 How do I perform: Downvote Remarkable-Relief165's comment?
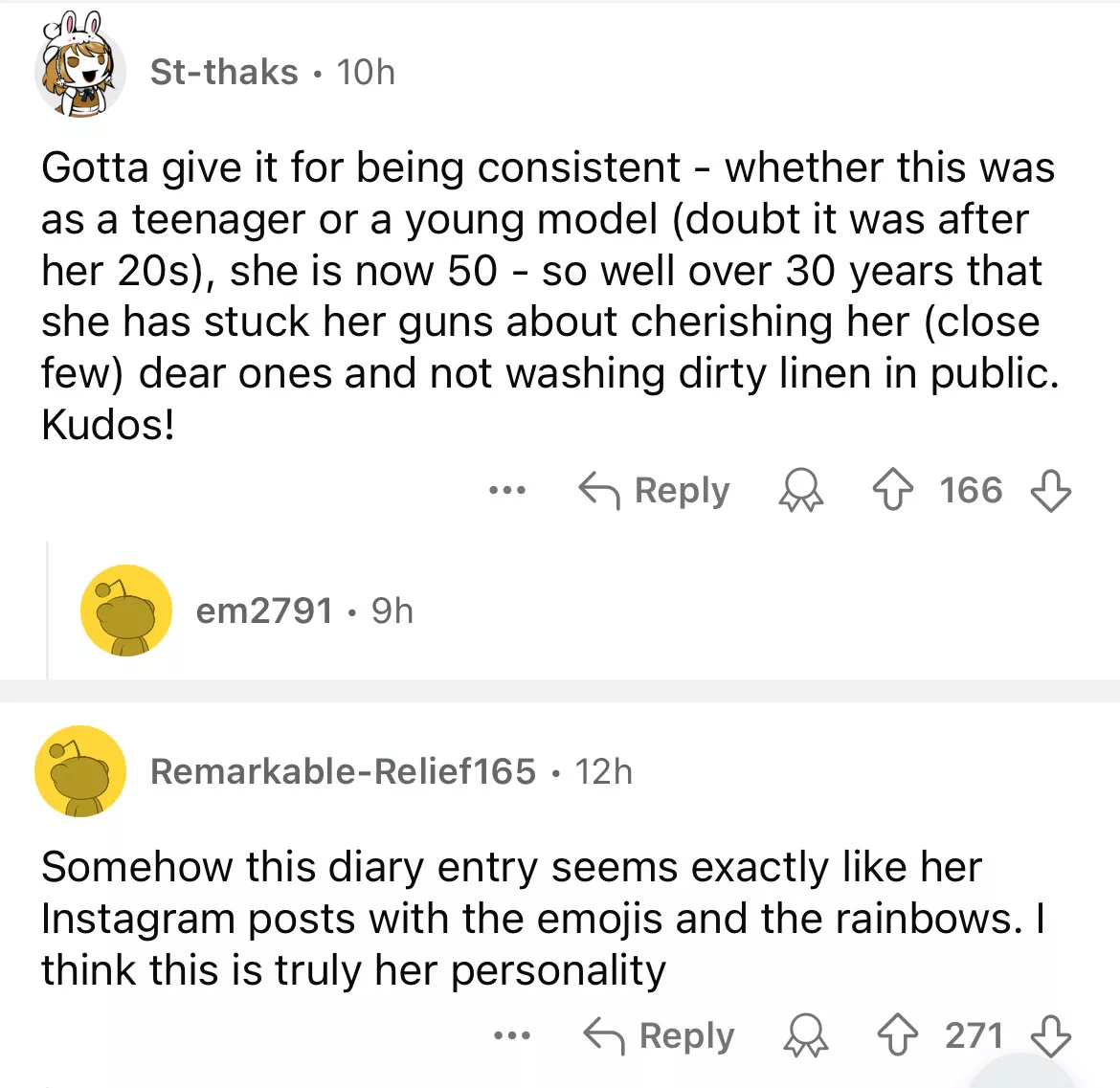tap(1050, 1036)
